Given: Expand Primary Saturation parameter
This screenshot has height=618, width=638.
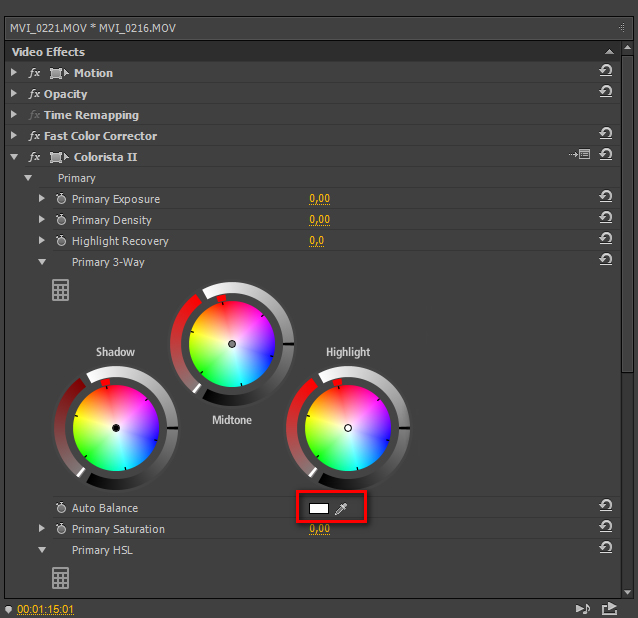Looking at the screenshot, I should [x=42, y=528].
